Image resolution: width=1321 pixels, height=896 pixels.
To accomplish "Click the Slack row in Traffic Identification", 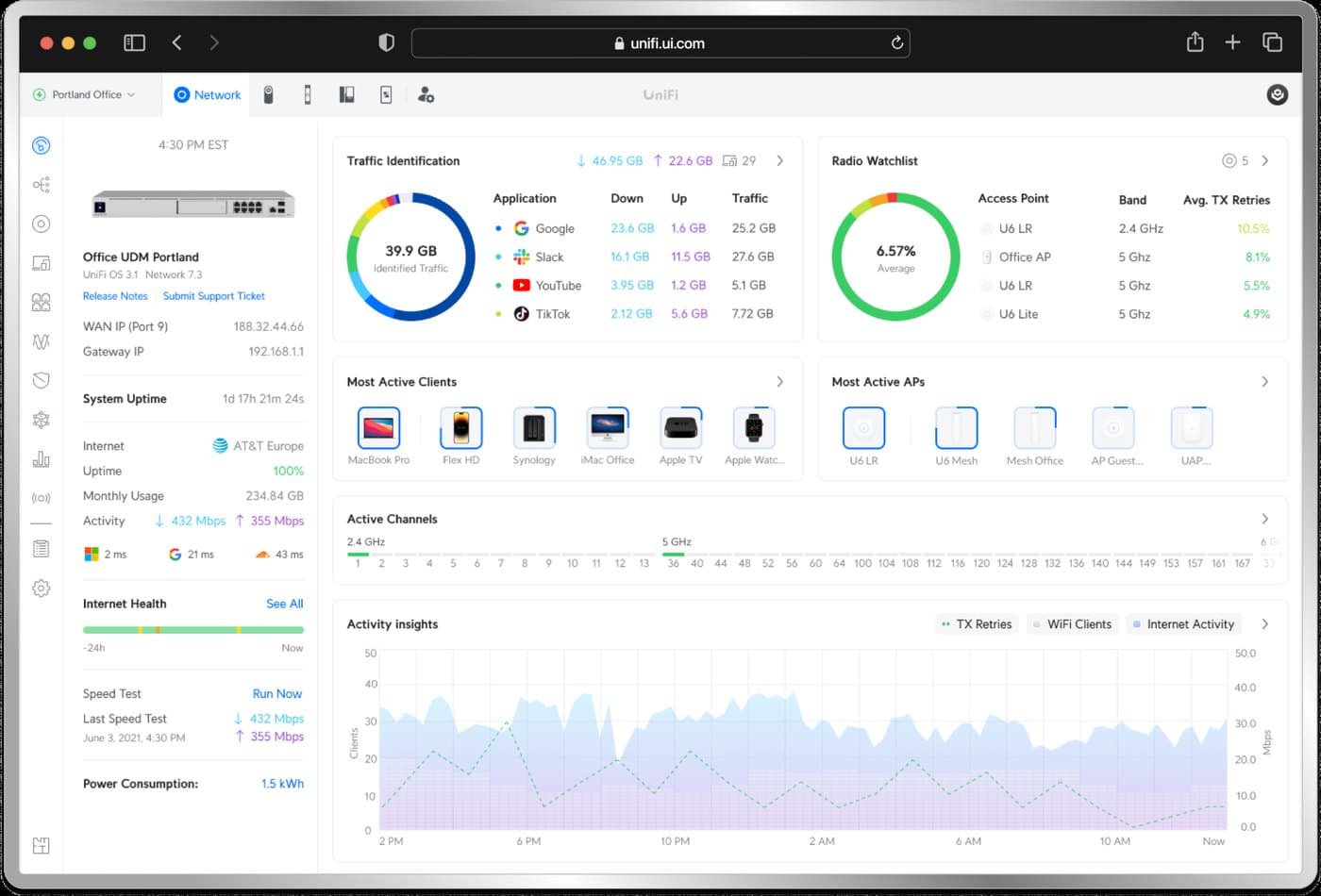I will (x=634, y=257).
